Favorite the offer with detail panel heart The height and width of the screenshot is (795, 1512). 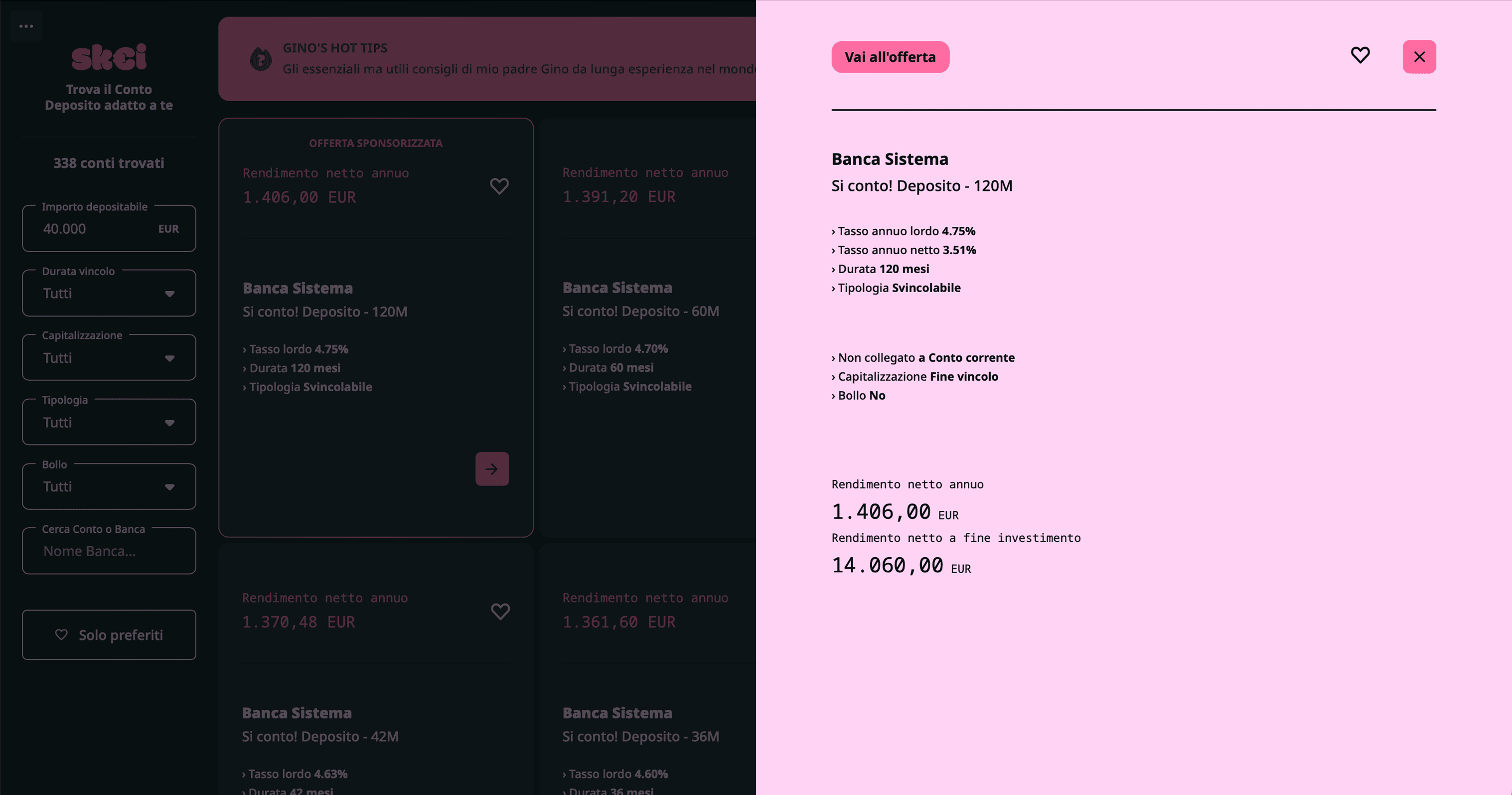(x=1360, y=55)
